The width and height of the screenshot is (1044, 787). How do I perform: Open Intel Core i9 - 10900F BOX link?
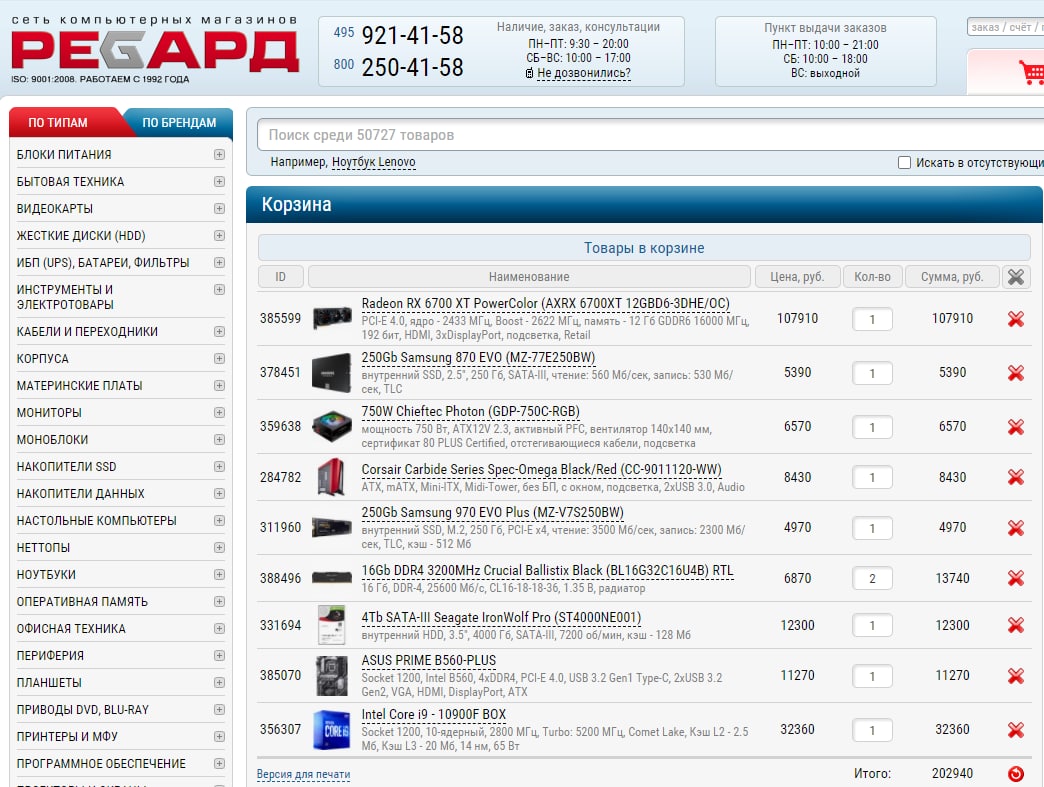point(433,714)
